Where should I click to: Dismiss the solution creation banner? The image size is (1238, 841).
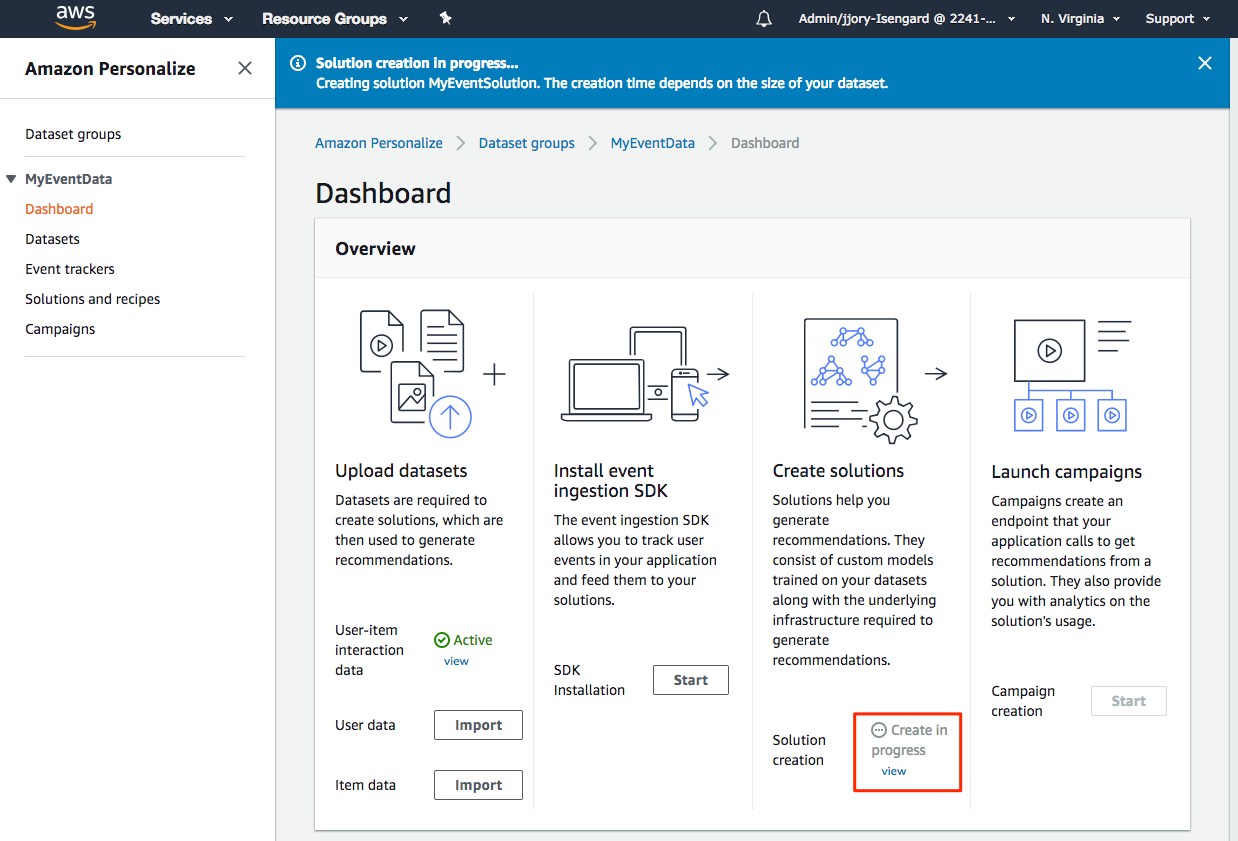1204,62
